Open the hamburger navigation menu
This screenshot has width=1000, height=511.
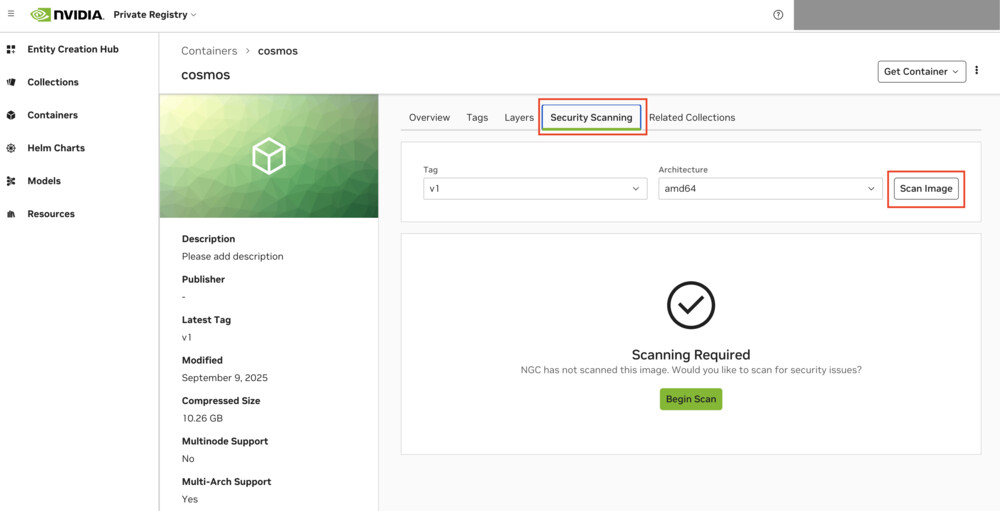click(x=11, y=14)
